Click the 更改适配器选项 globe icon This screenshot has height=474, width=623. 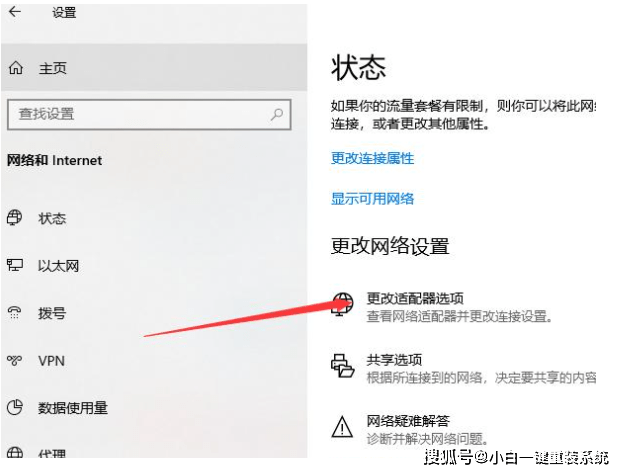[342, 304]
